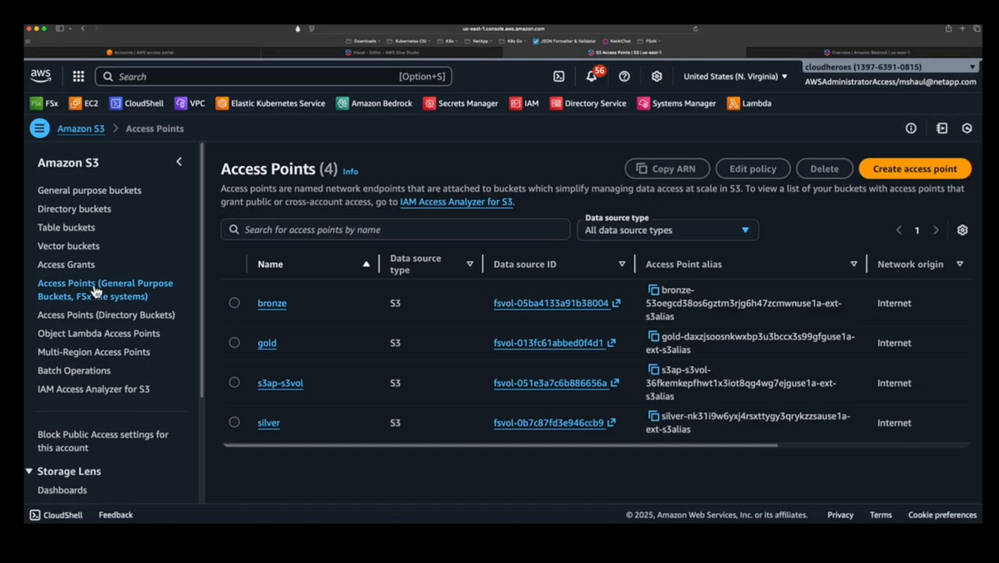Select the gold access point radio
This screenshot has height=563, width=999.
pos(234,343)
